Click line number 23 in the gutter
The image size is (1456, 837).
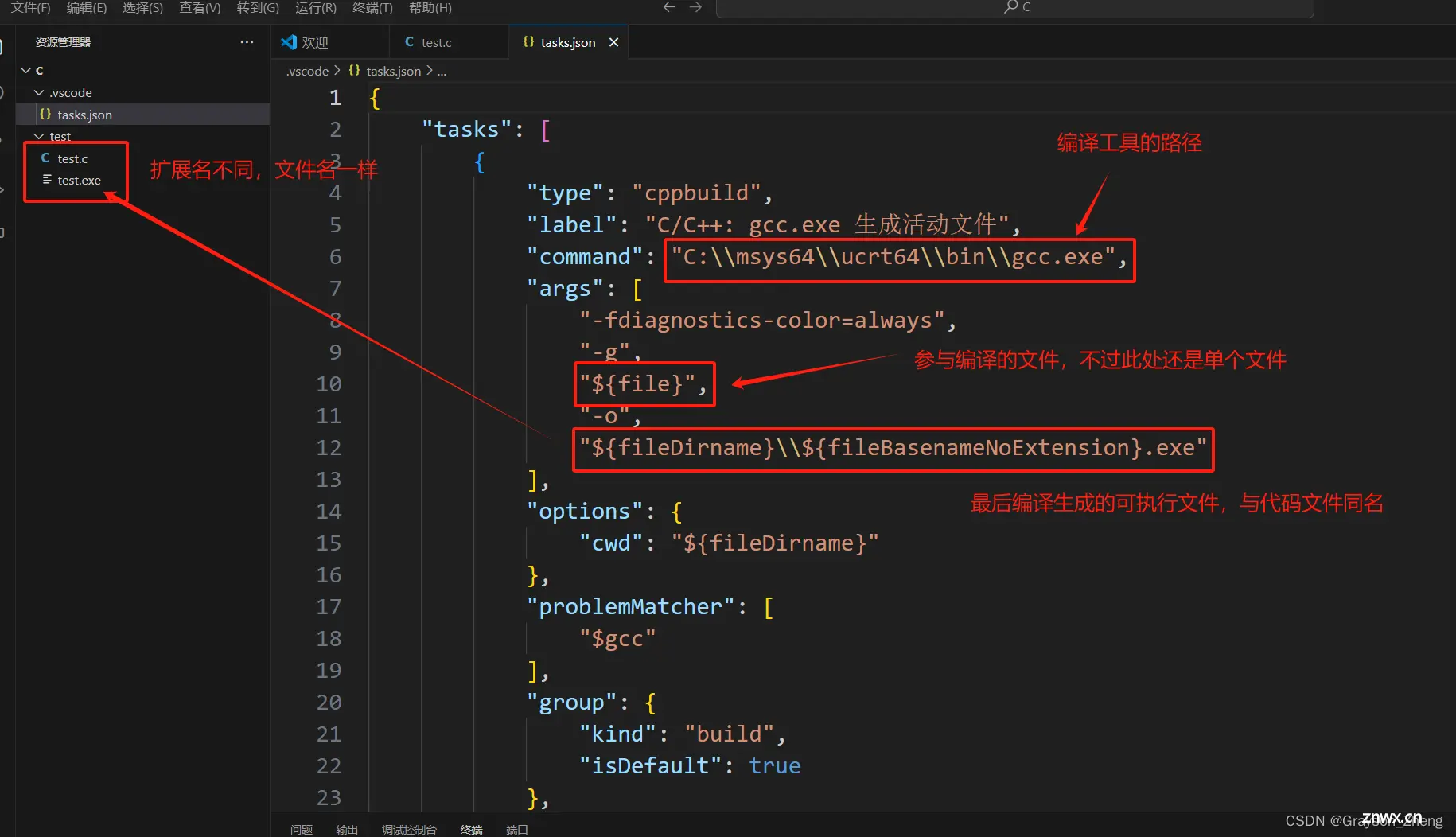[329, 798]
